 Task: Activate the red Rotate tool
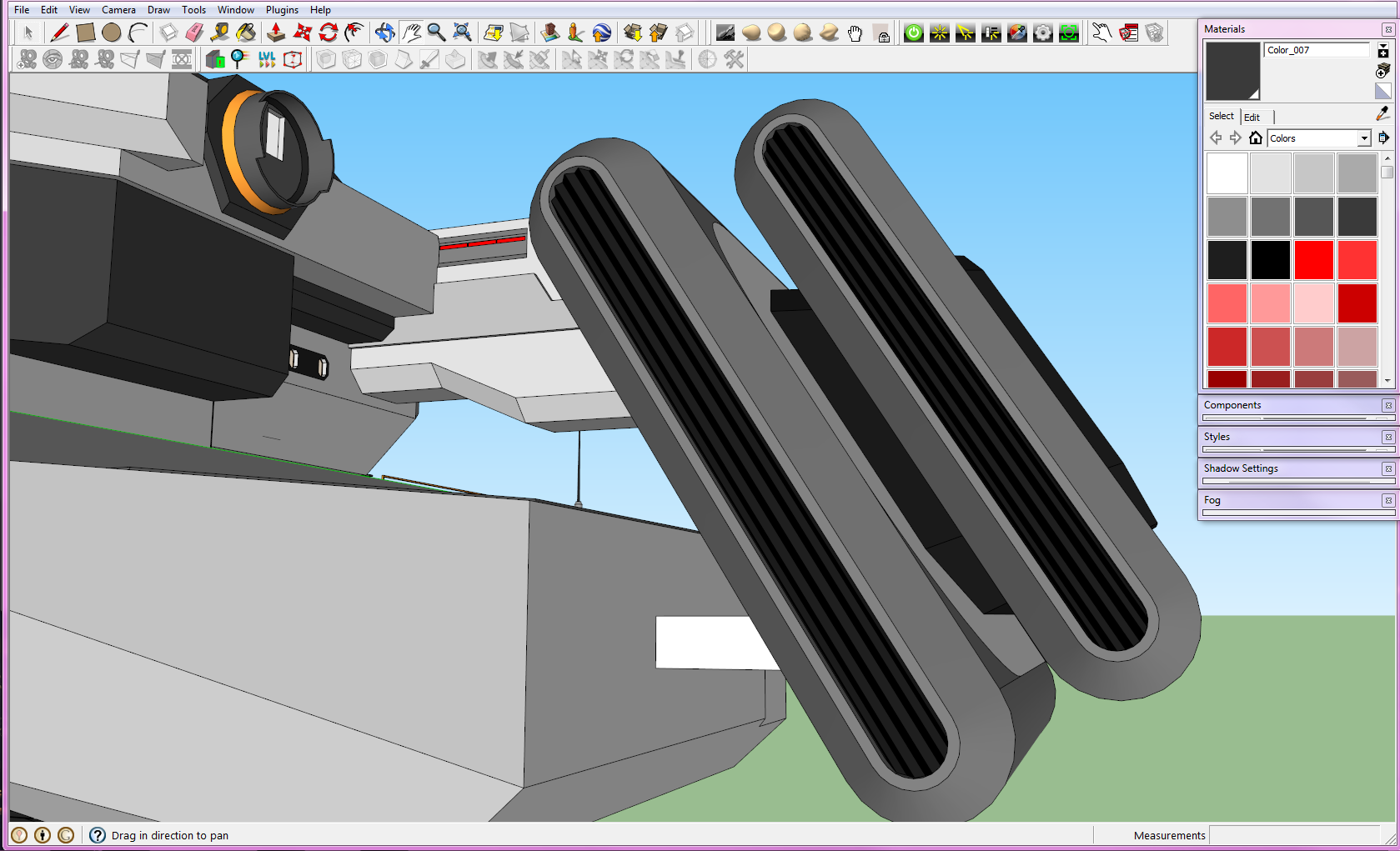click(329, 33)
